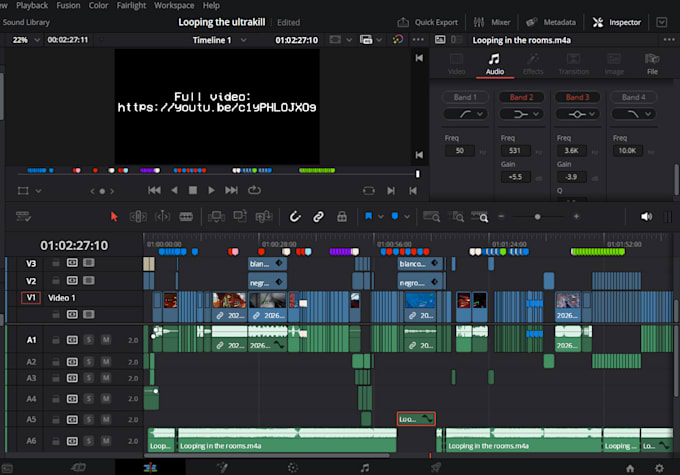The width and height of the screenshot is (680, 475).
Task: Enable EQ Band 4
Action: (x=634, y=97)
